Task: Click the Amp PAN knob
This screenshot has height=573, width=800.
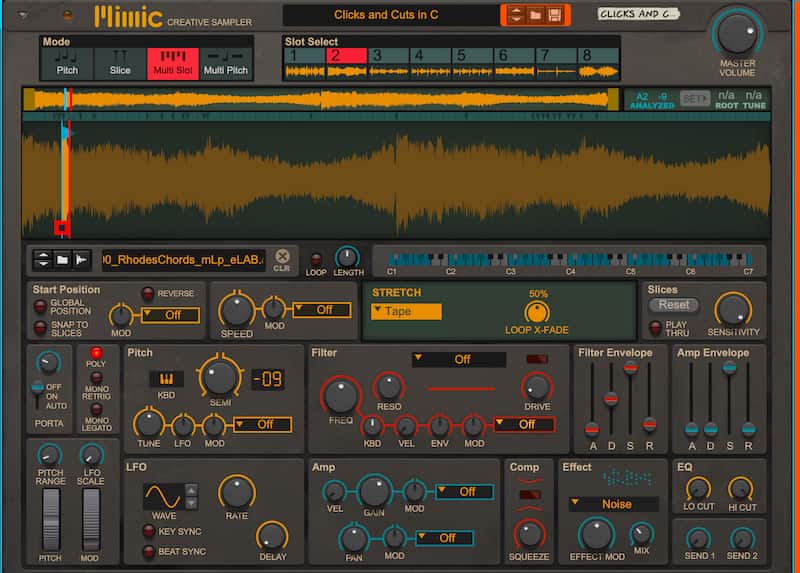Action: [x=354, y=538]
